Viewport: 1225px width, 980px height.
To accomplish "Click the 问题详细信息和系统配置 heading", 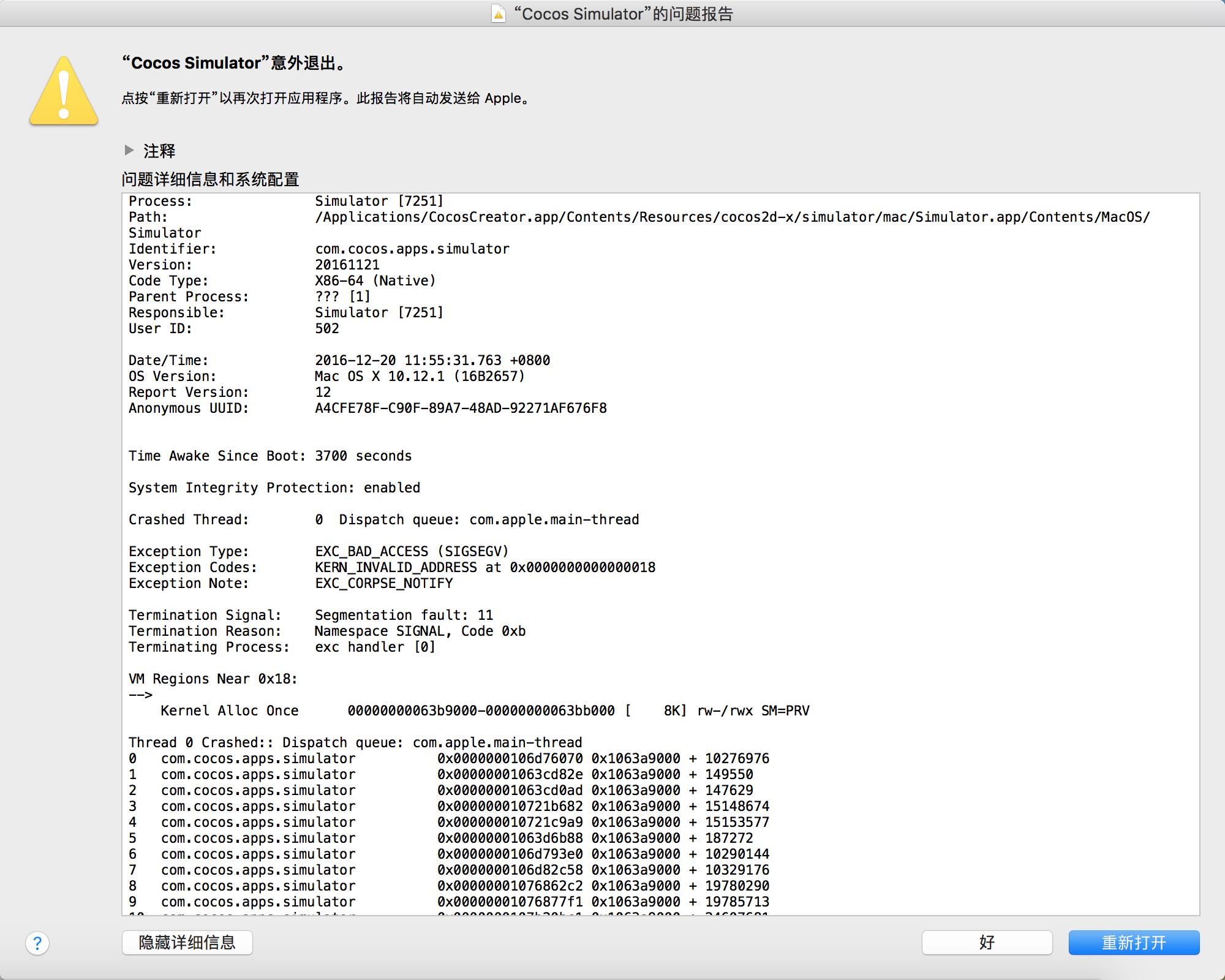I will click(x=210, y=179).
